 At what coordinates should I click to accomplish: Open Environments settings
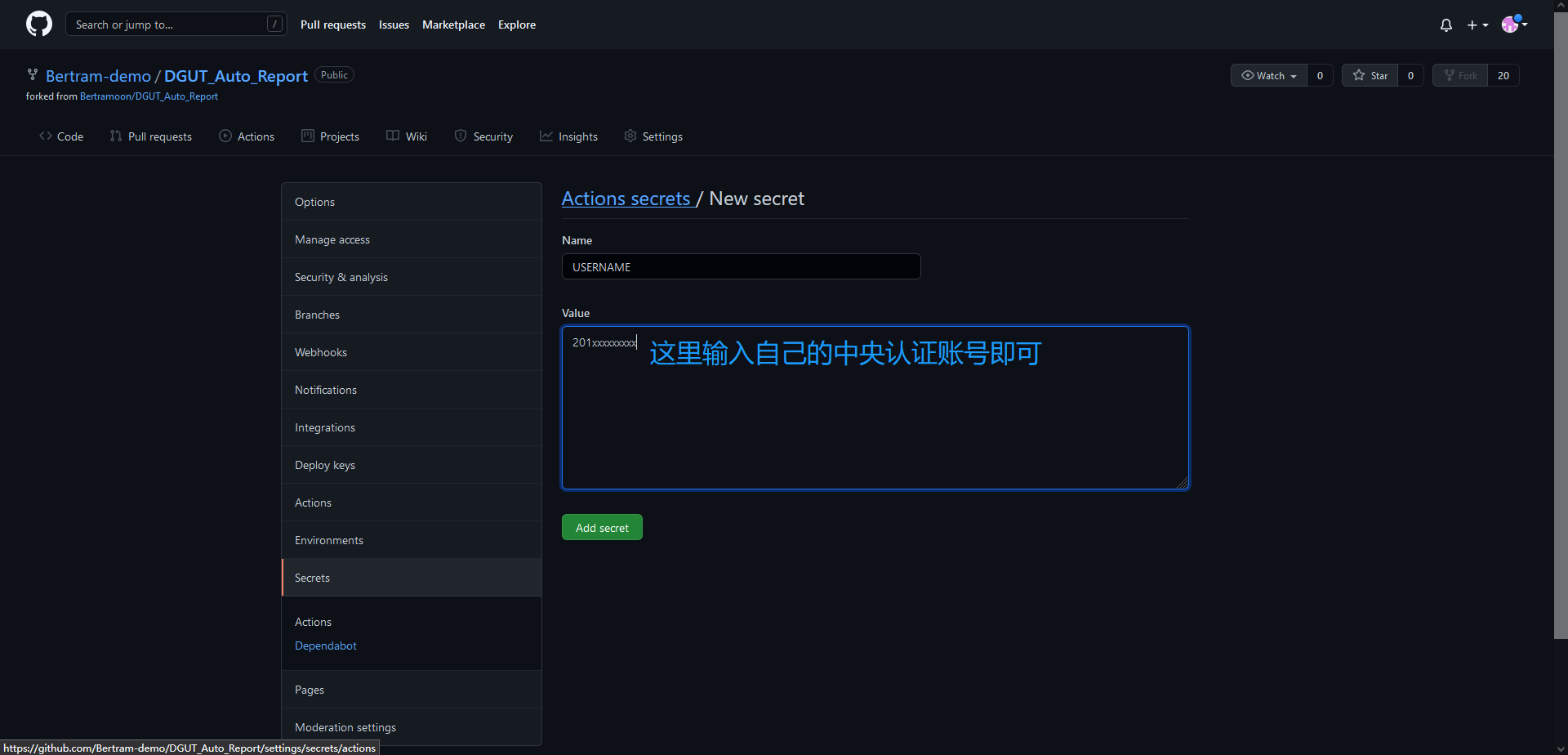[x=412, y=540]
